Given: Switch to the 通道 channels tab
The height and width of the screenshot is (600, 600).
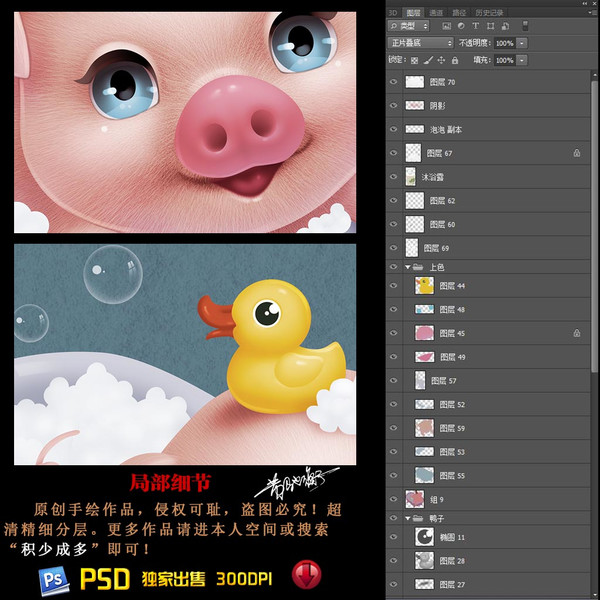Looking at the screenshot, I should coord(436,13).
